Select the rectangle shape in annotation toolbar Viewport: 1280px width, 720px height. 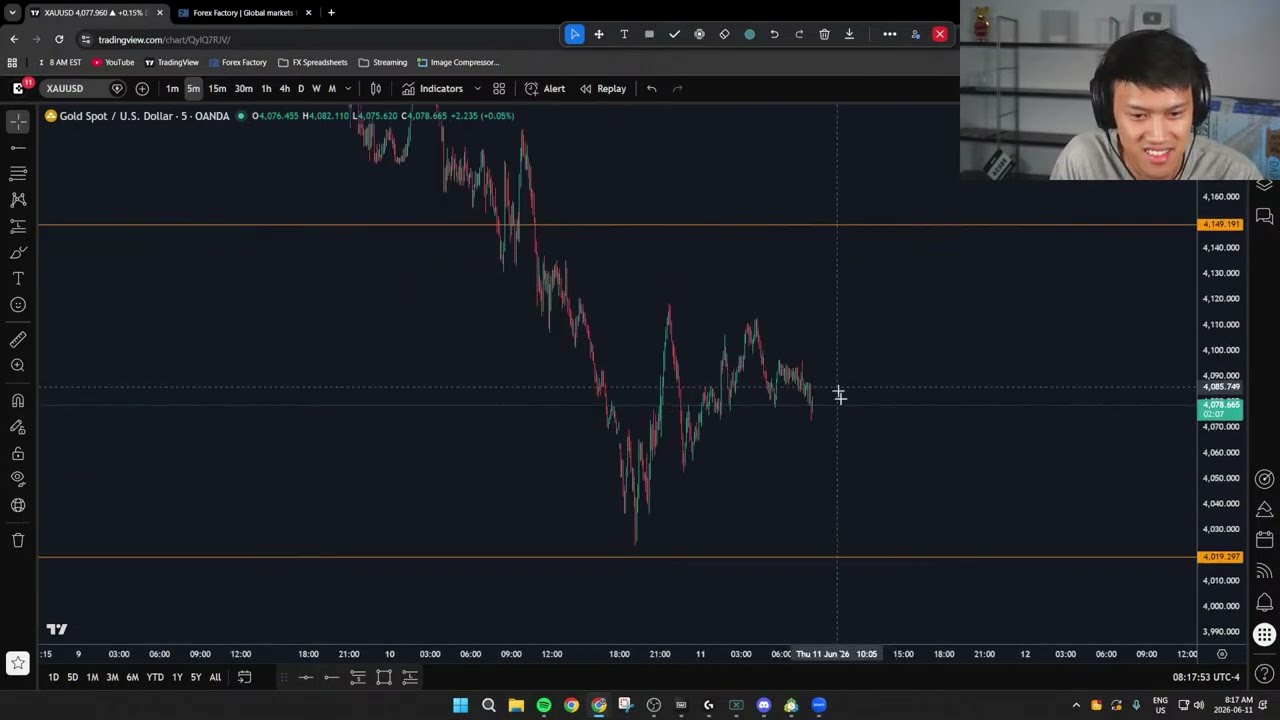click(649, 34)
